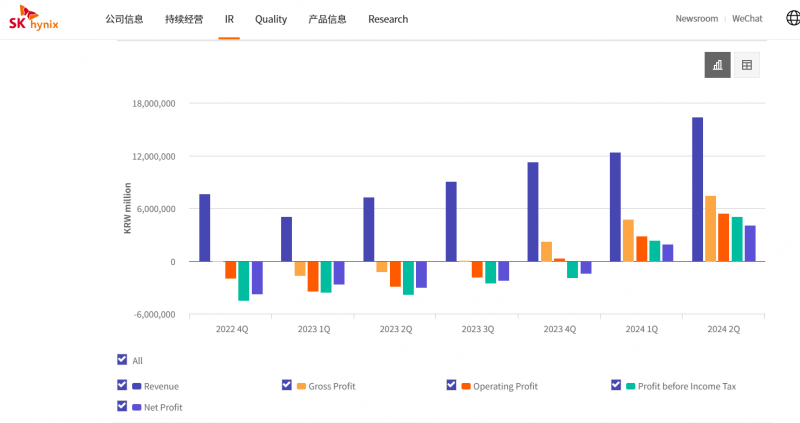Select the IR navigation tab
This screenshot has width=800, height=423.
[229, 19]
